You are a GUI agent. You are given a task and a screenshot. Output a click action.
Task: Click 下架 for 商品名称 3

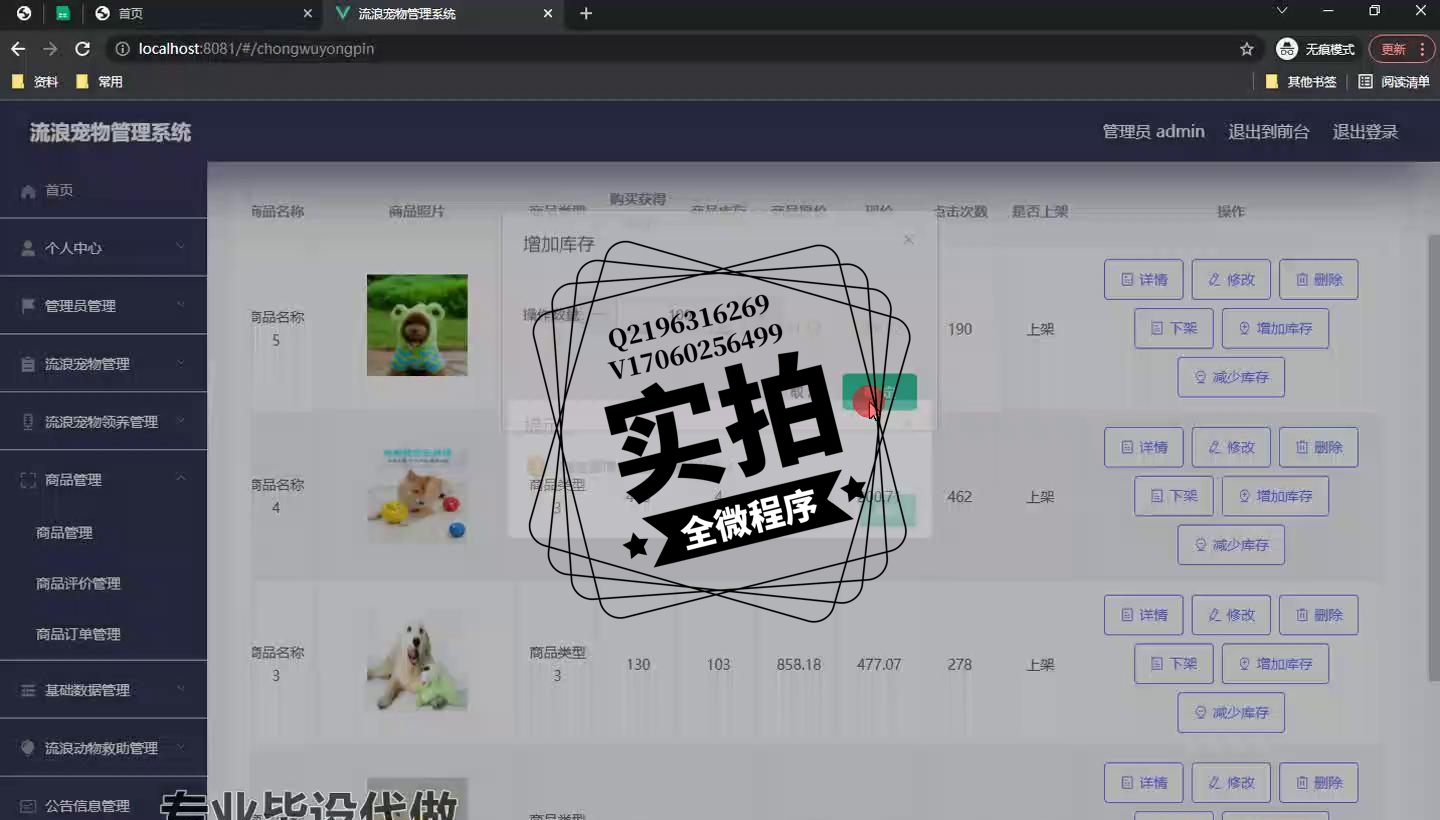tap(1174, 664)
